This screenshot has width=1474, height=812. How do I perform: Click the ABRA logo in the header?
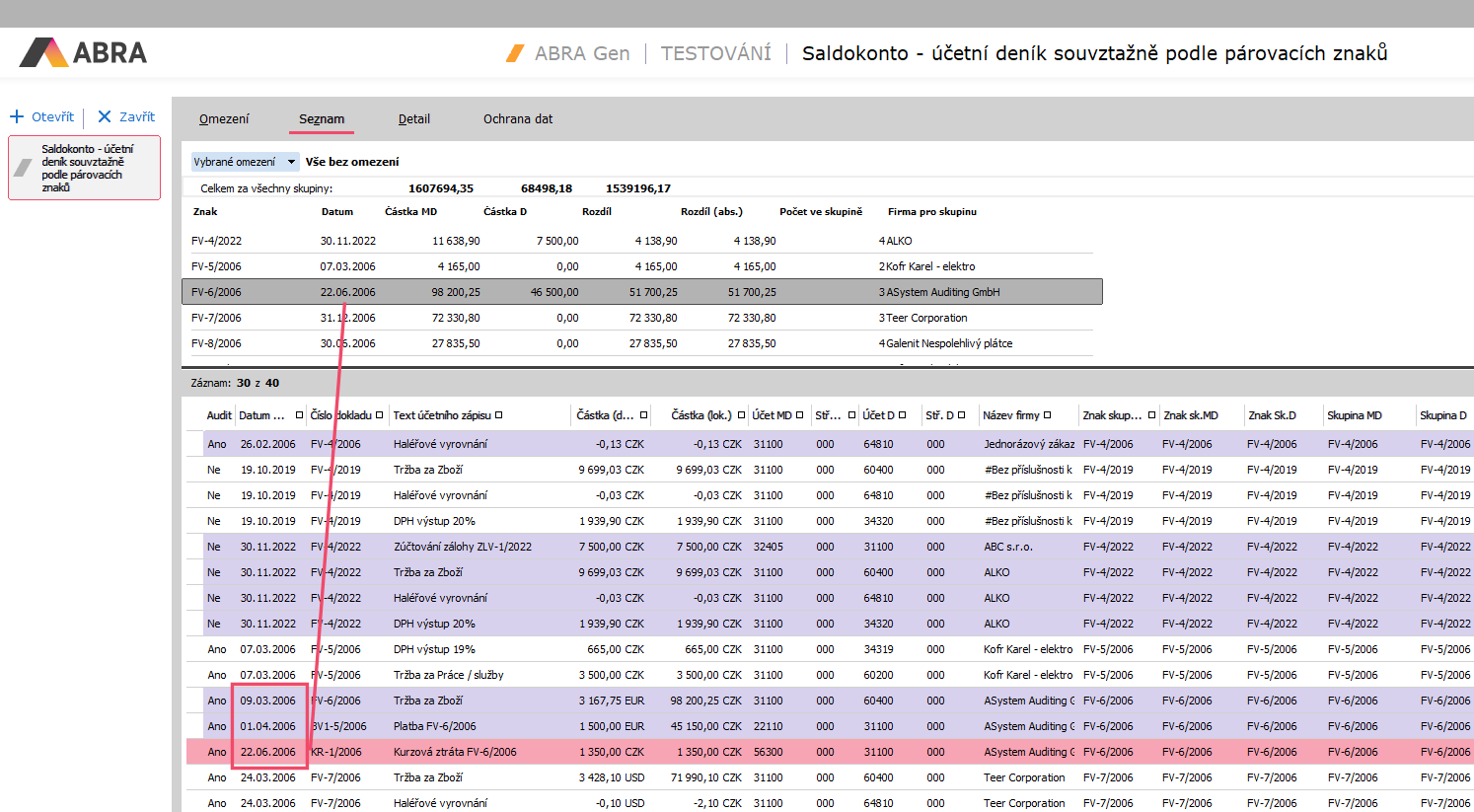[x=83, y=52]
